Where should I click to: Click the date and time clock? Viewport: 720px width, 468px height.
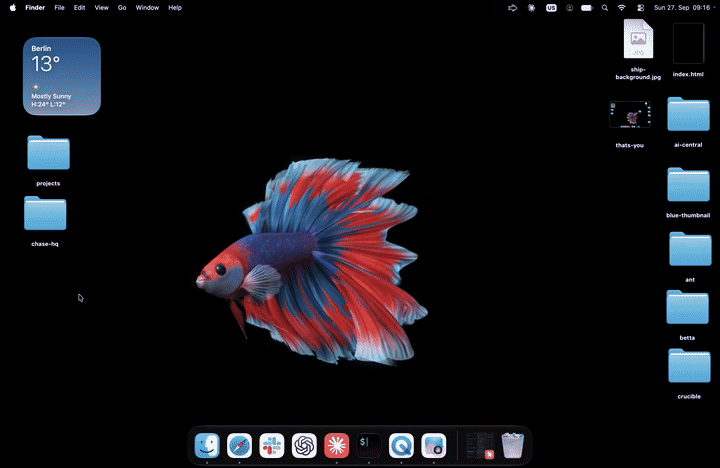(682, 7)
